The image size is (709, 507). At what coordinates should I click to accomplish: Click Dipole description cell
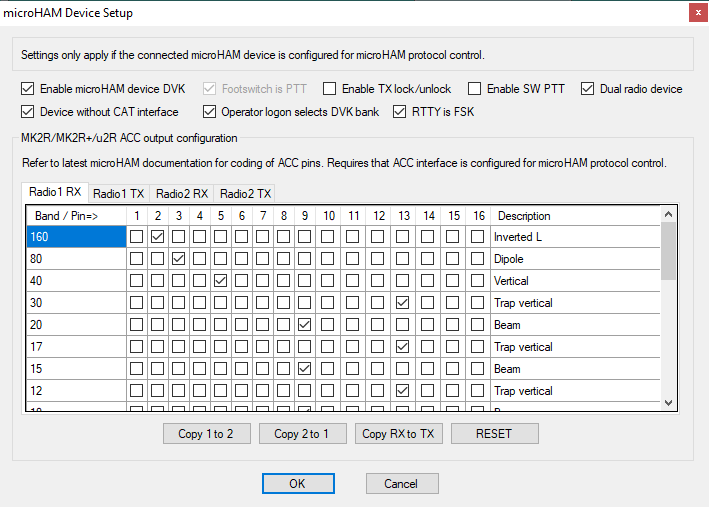575,259
